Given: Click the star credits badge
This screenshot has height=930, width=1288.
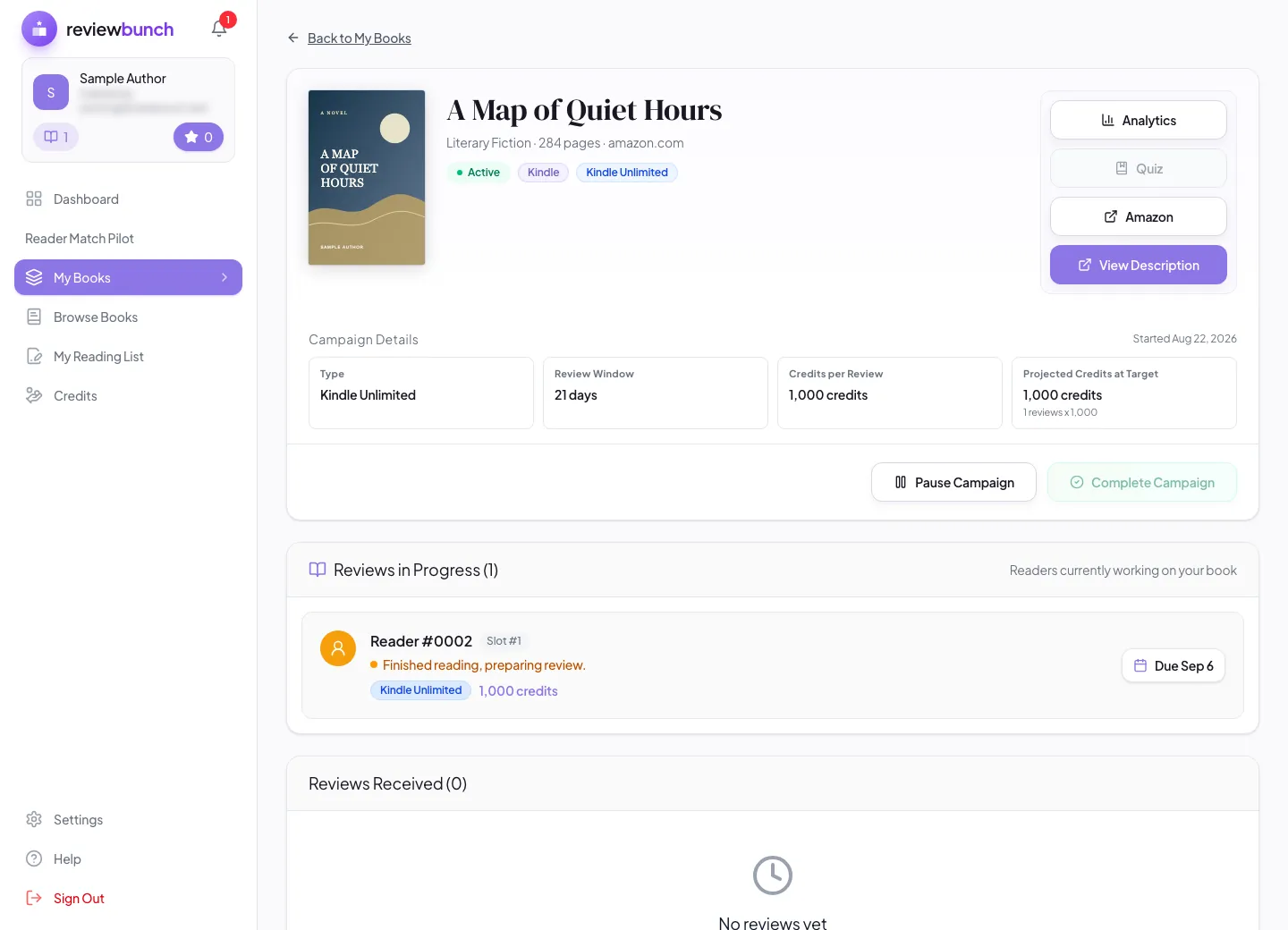Looking at the screenshot, I should click(x=199, y=137).
